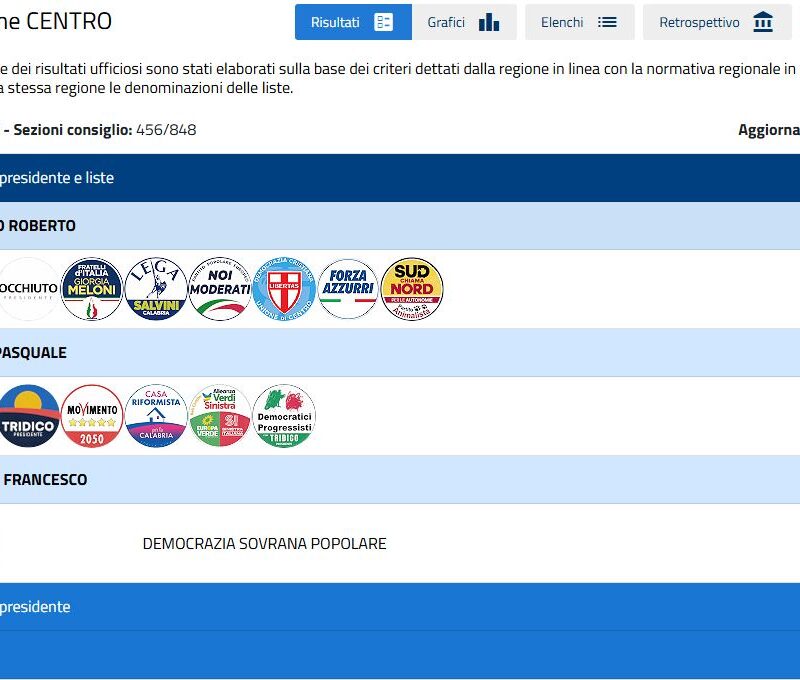Click the Tridico Presidente logo
Viewport: 800px width, 680px height.
(x=28, y=416)
